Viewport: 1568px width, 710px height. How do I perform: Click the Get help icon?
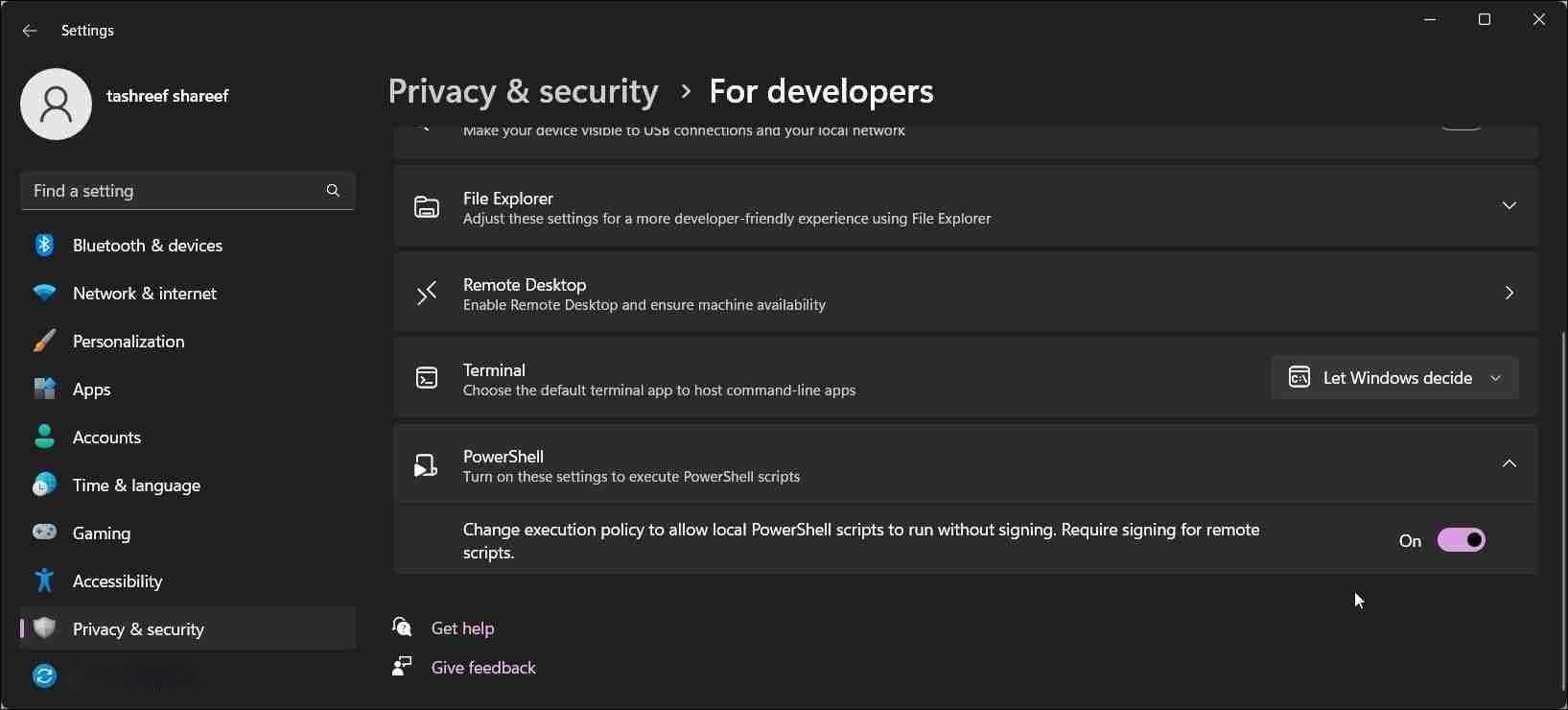(x=402, y=627)
